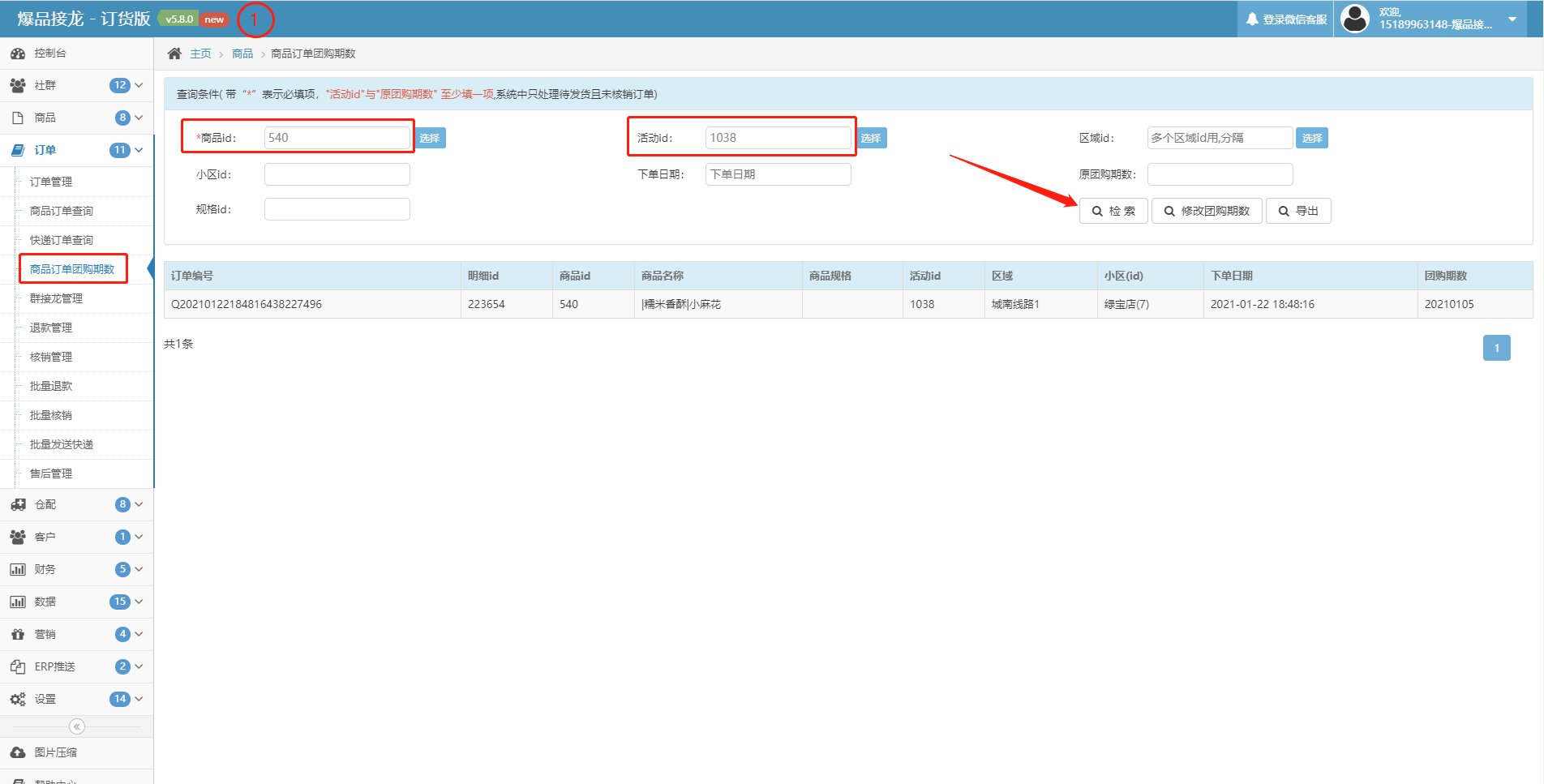This screenshot has height=784, width=1544.
Task: Click the new version badge
Action: point(214,19)
